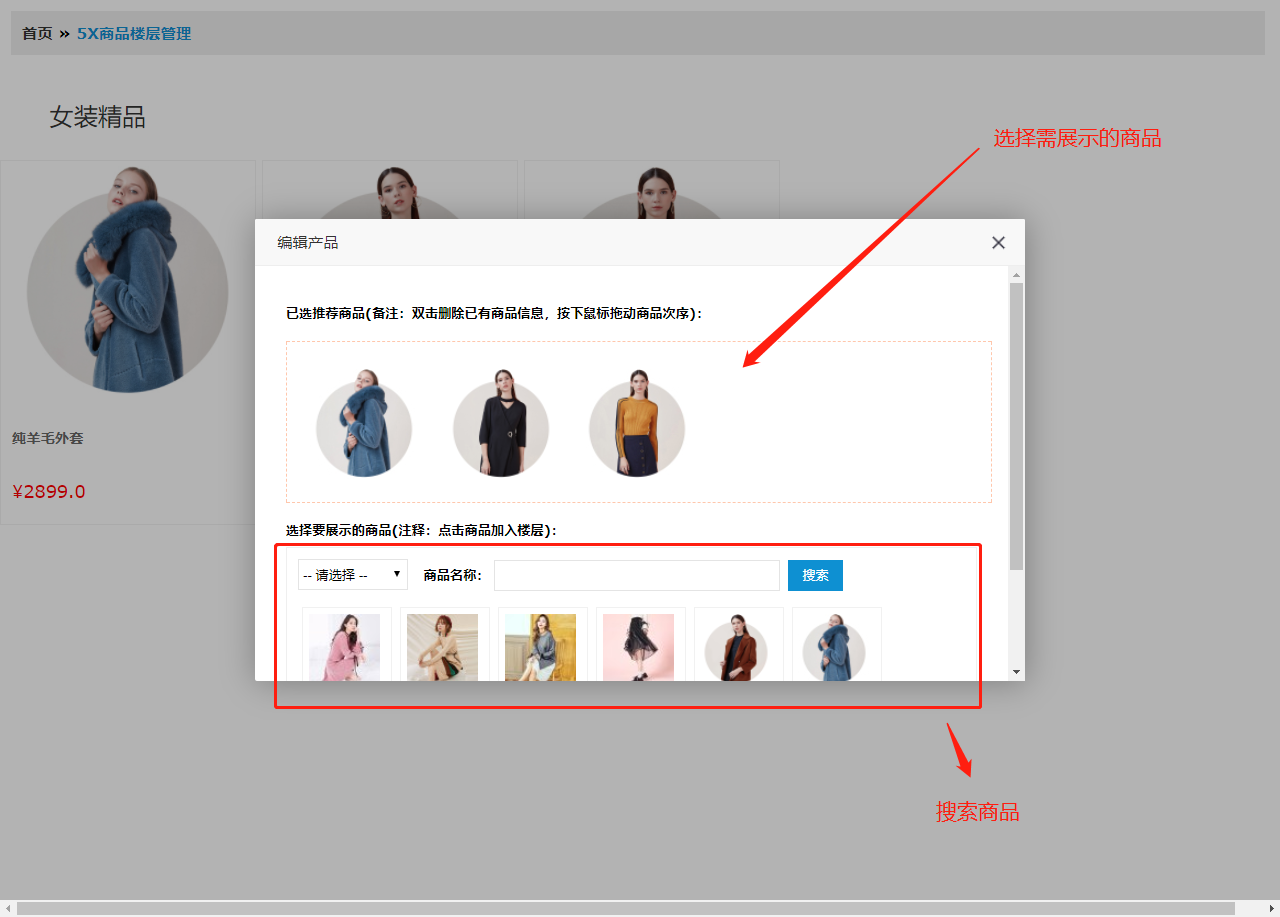1280x917 pixels.
Task: Add the brown coat product thumbnail
Action: click(x=737, y=646)
